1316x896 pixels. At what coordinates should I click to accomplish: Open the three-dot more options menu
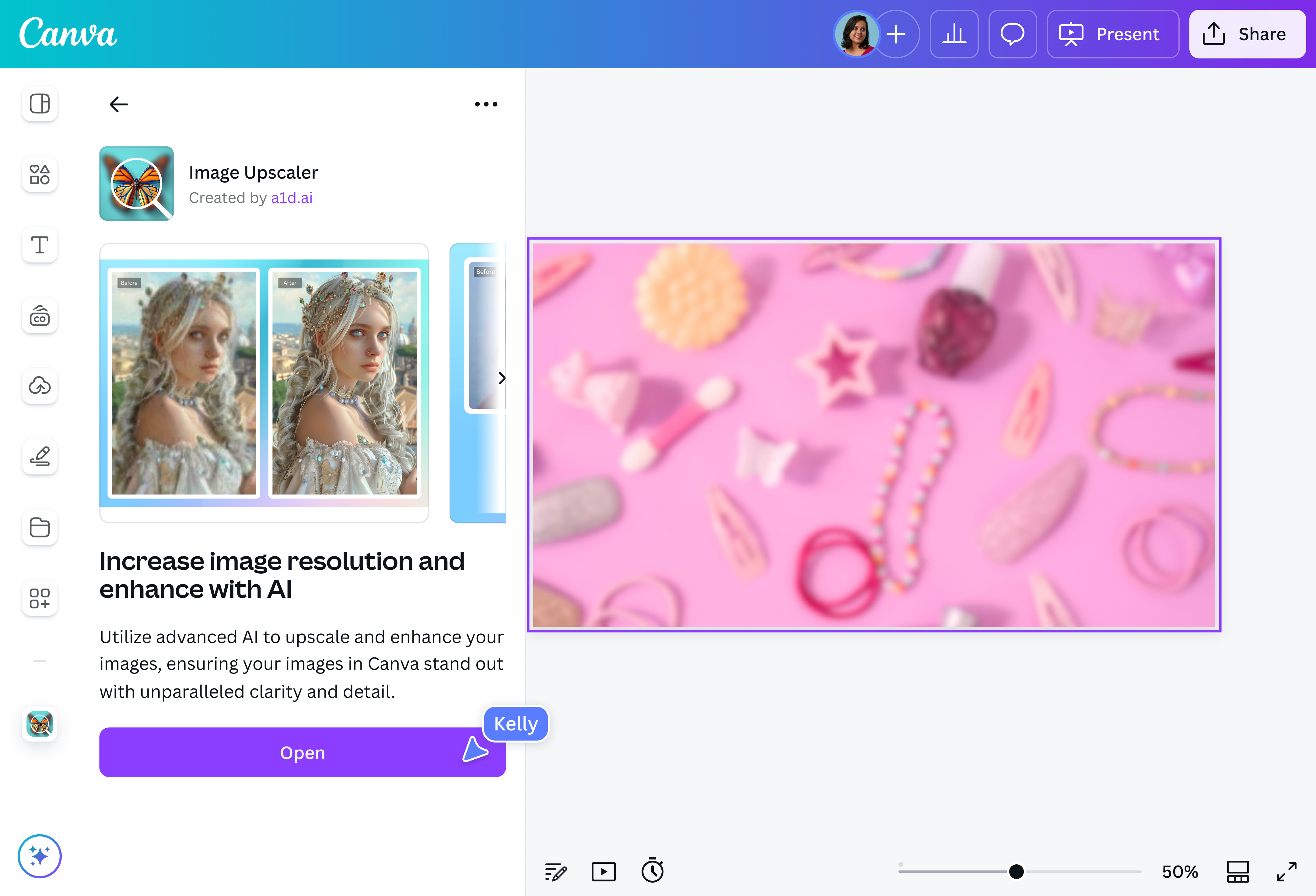[486, 104]
